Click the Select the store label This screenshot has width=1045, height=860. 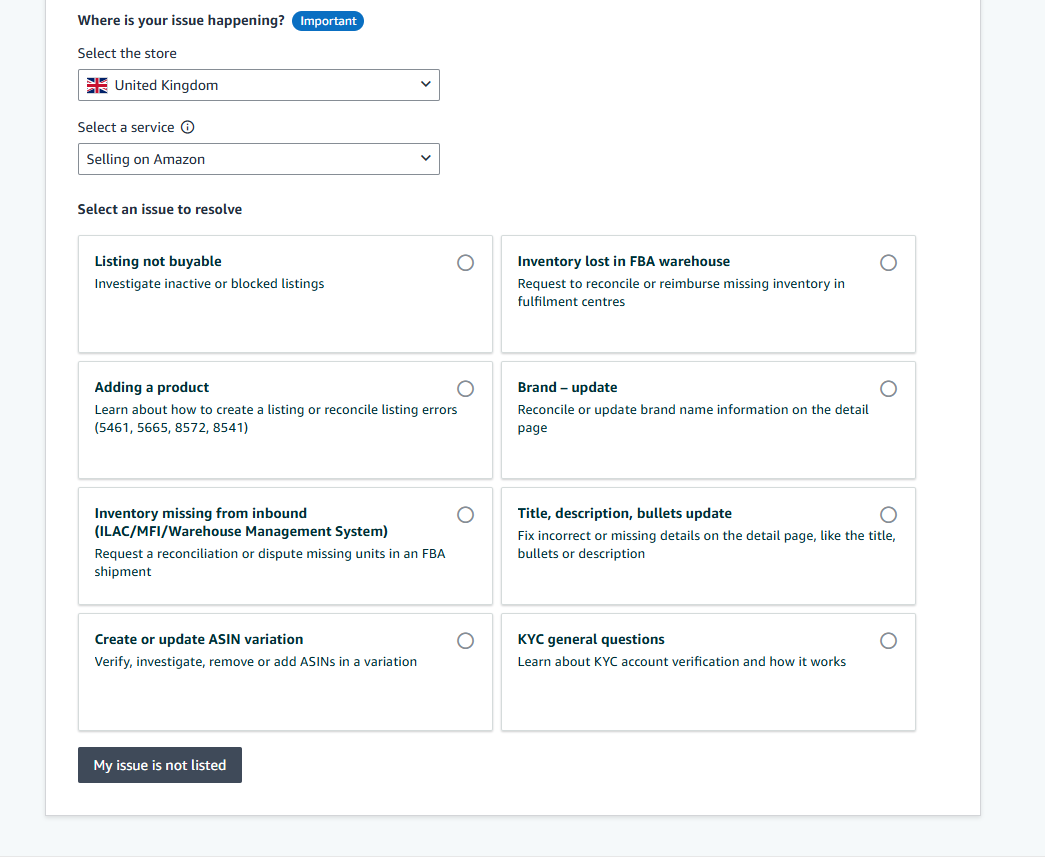[127, 53]
